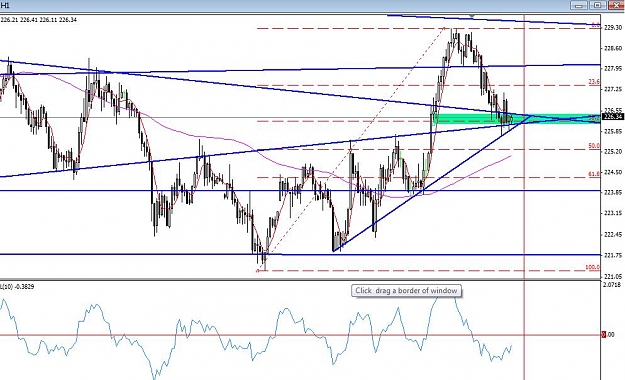Select the 225.20 price axis label
625x380 pixels.
pyautogui.click(x=613, y=152)
